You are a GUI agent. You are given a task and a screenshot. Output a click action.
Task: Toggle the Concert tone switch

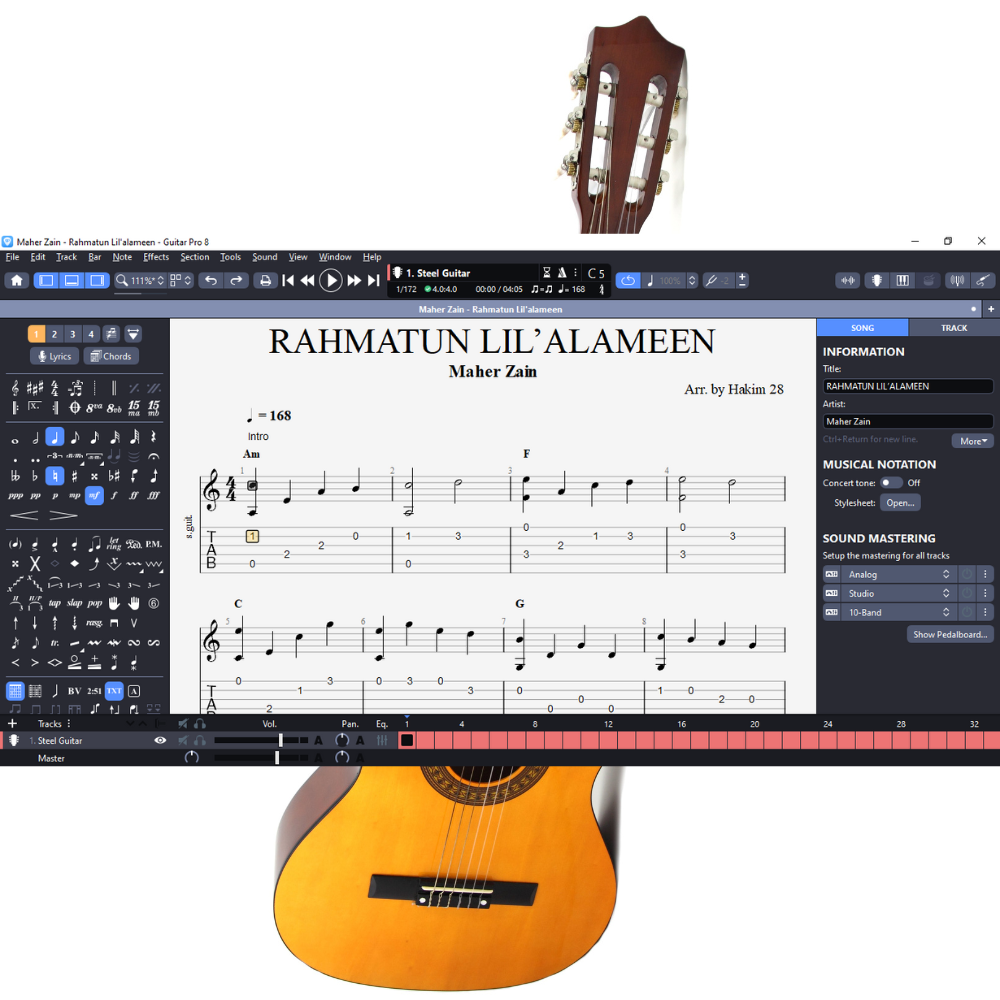[x=890, y=483]
